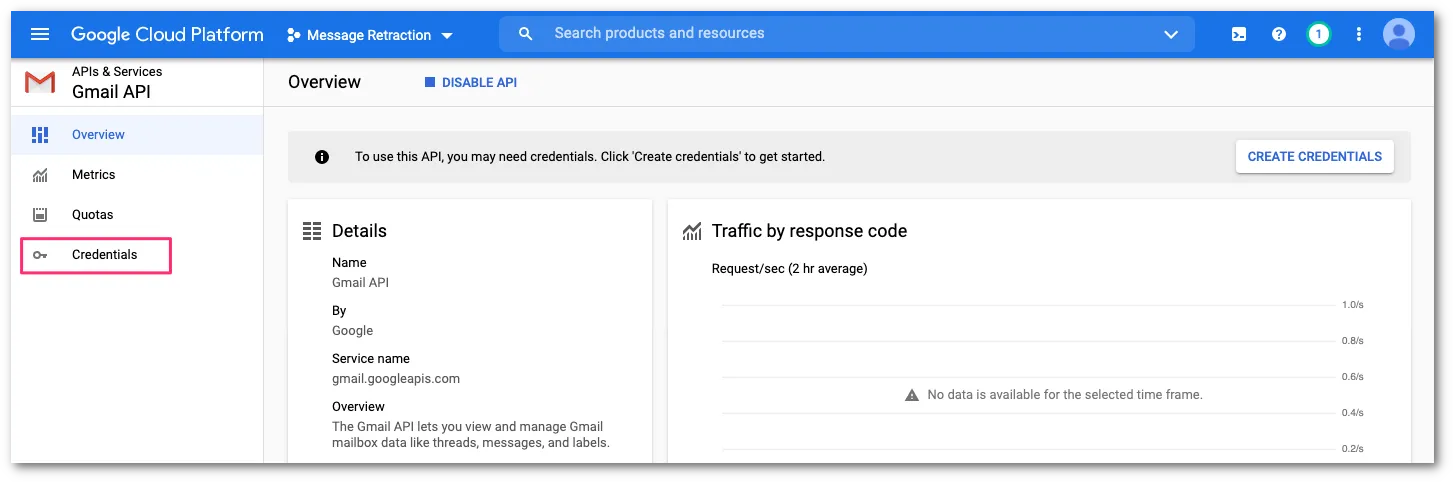Click the Gmail logo icon
This screenshot has height=482, width=1453.
pos(40,82)
